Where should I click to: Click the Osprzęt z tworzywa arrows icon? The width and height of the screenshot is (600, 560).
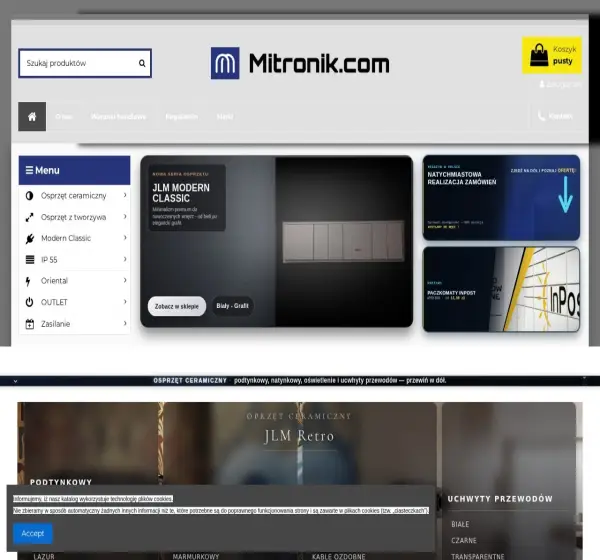pyautogui.click(x=29, y=217)
